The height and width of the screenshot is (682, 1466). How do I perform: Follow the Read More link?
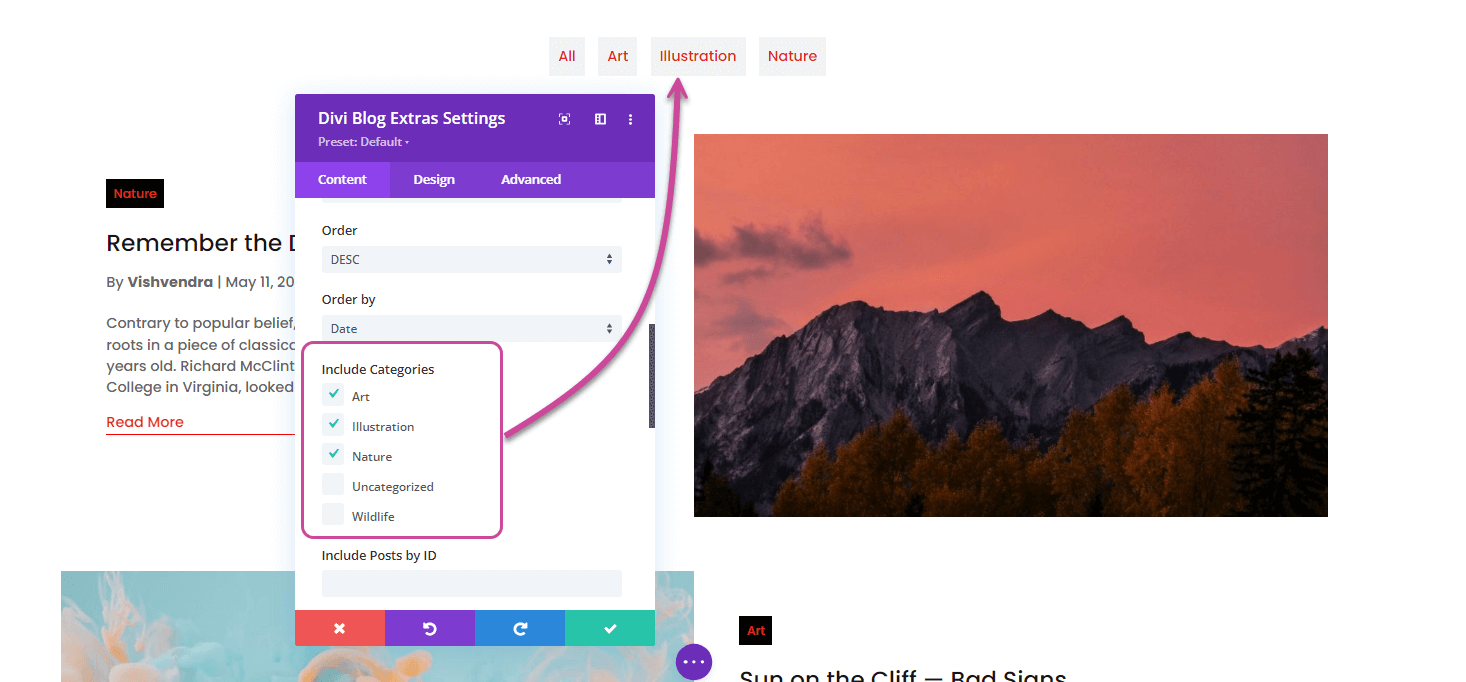(x=145, y=422)
